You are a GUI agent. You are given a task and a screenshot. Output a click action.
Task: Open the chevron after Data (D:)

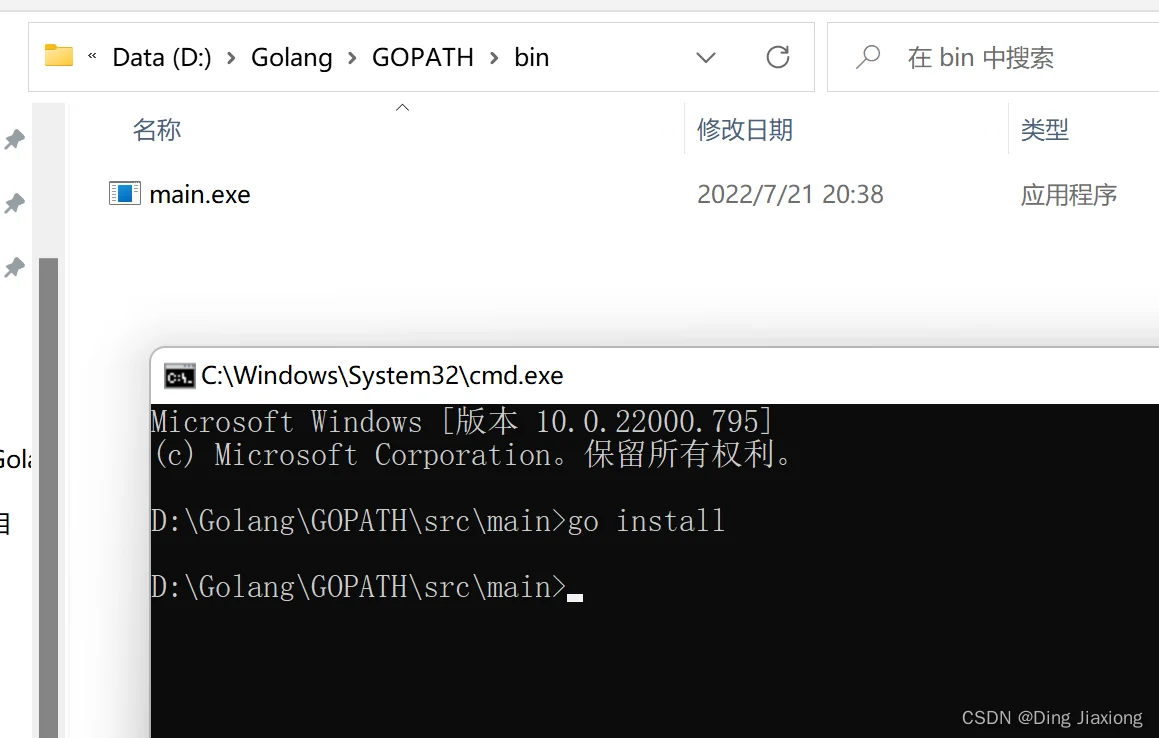[x=231, y=58]
